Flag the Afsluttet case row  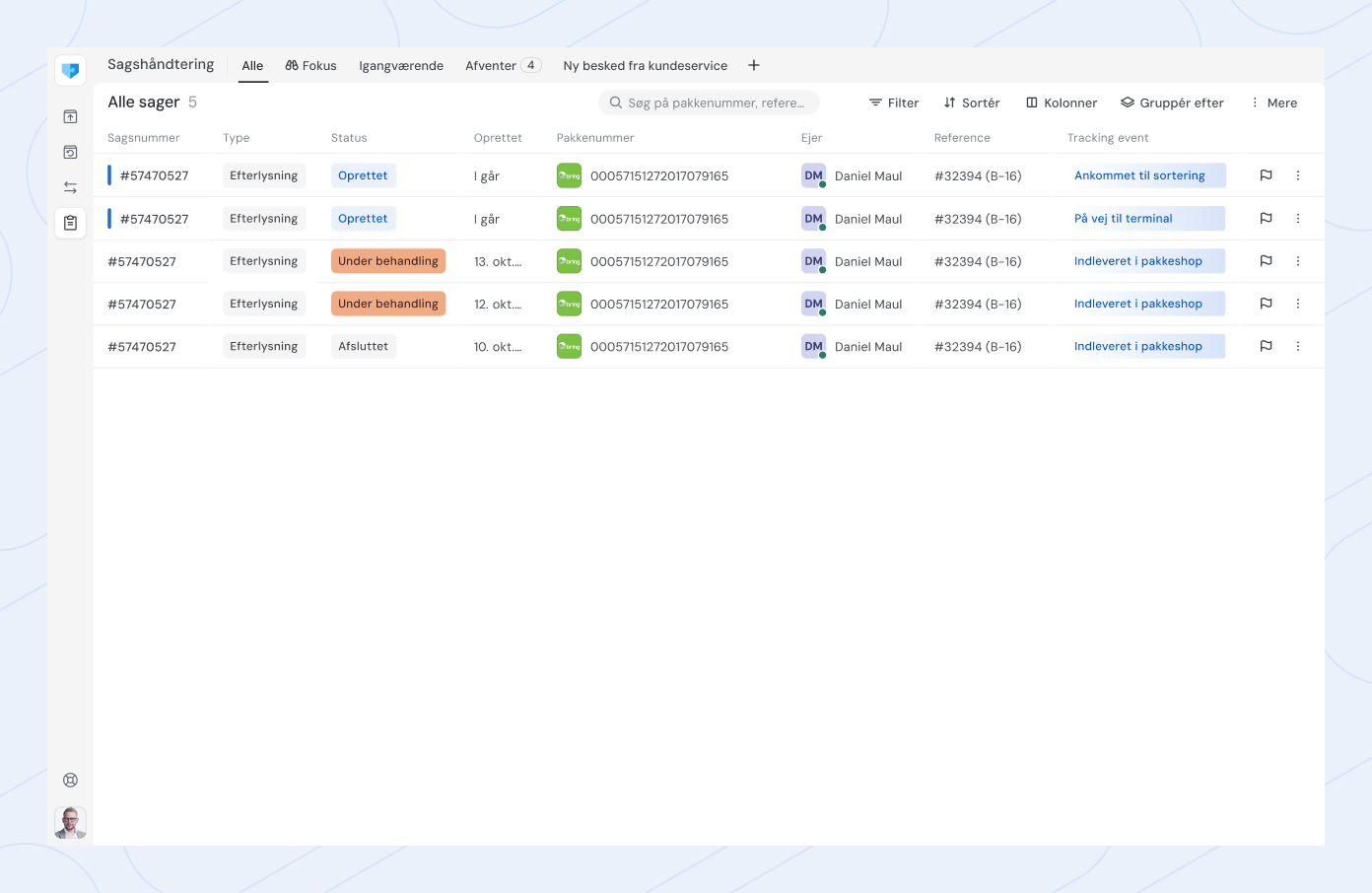[x=1266, y=346]
